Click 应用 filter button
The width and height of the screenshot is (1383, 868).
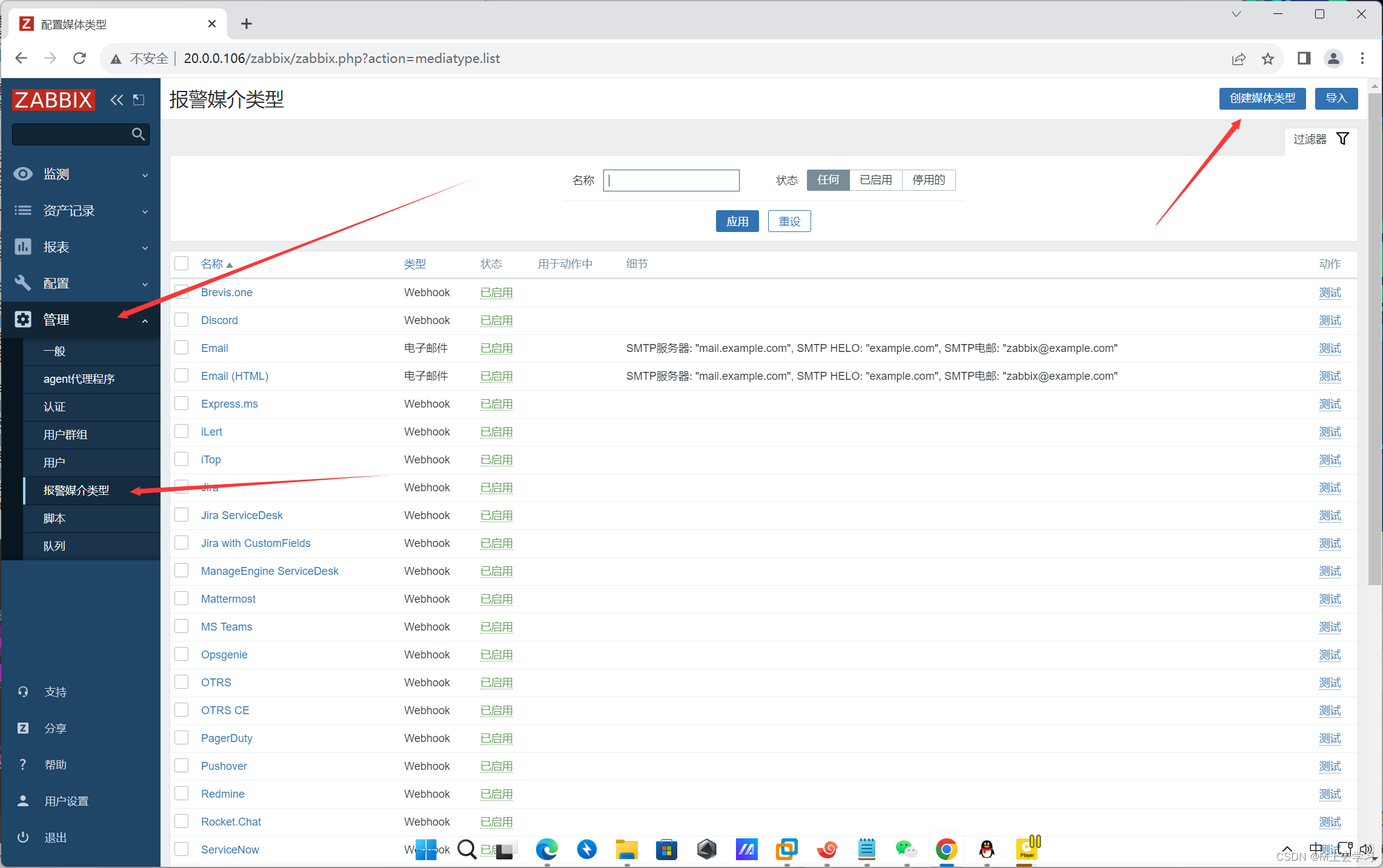737,221
